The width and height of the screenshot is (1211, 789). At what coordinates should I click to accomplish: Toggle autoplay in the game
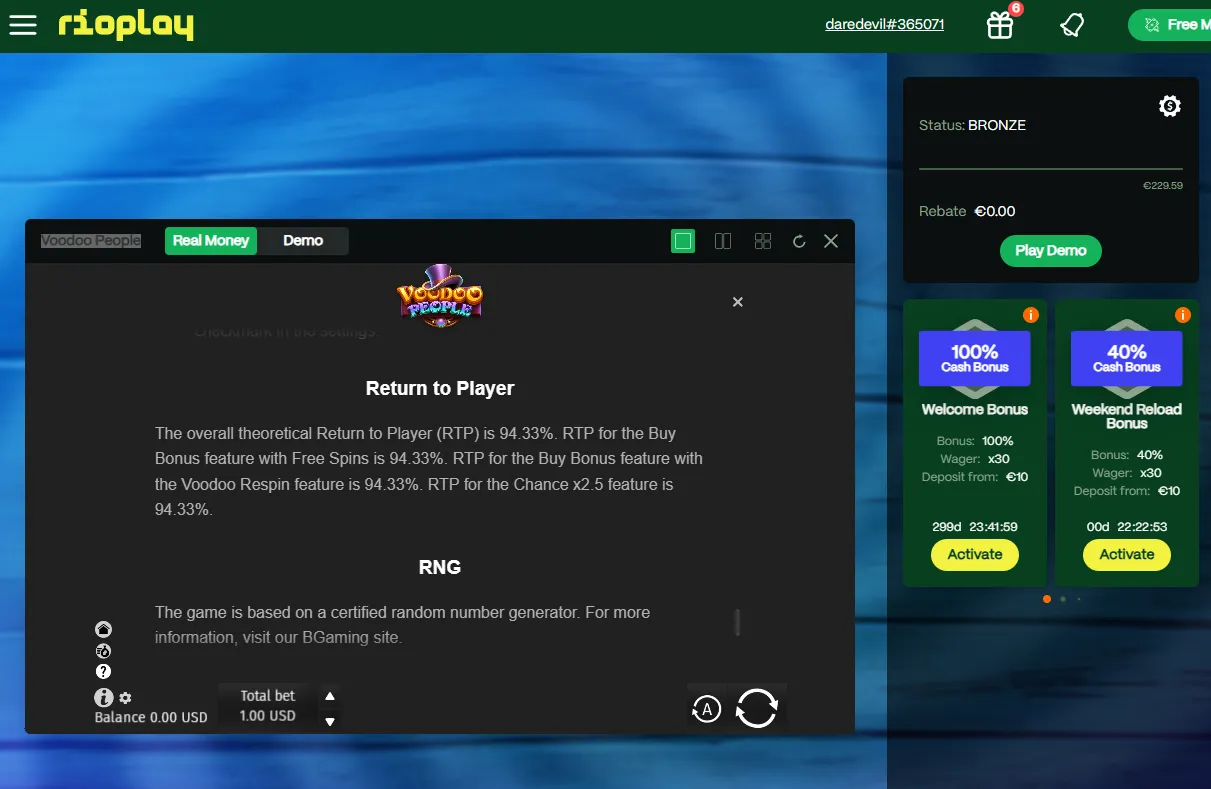coord(707,709)
